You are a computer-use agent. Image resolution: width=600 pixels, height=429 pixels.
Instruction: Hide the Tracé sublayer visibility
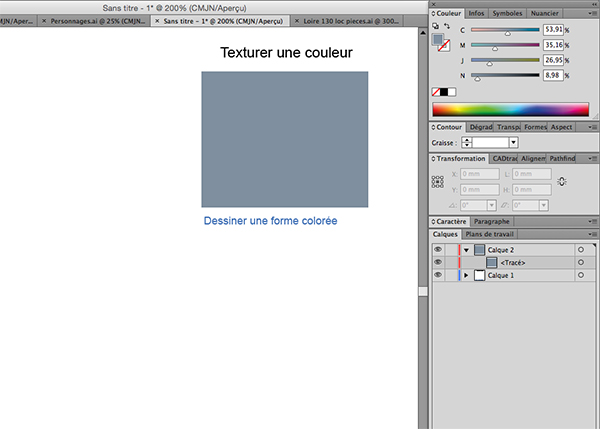437,262
